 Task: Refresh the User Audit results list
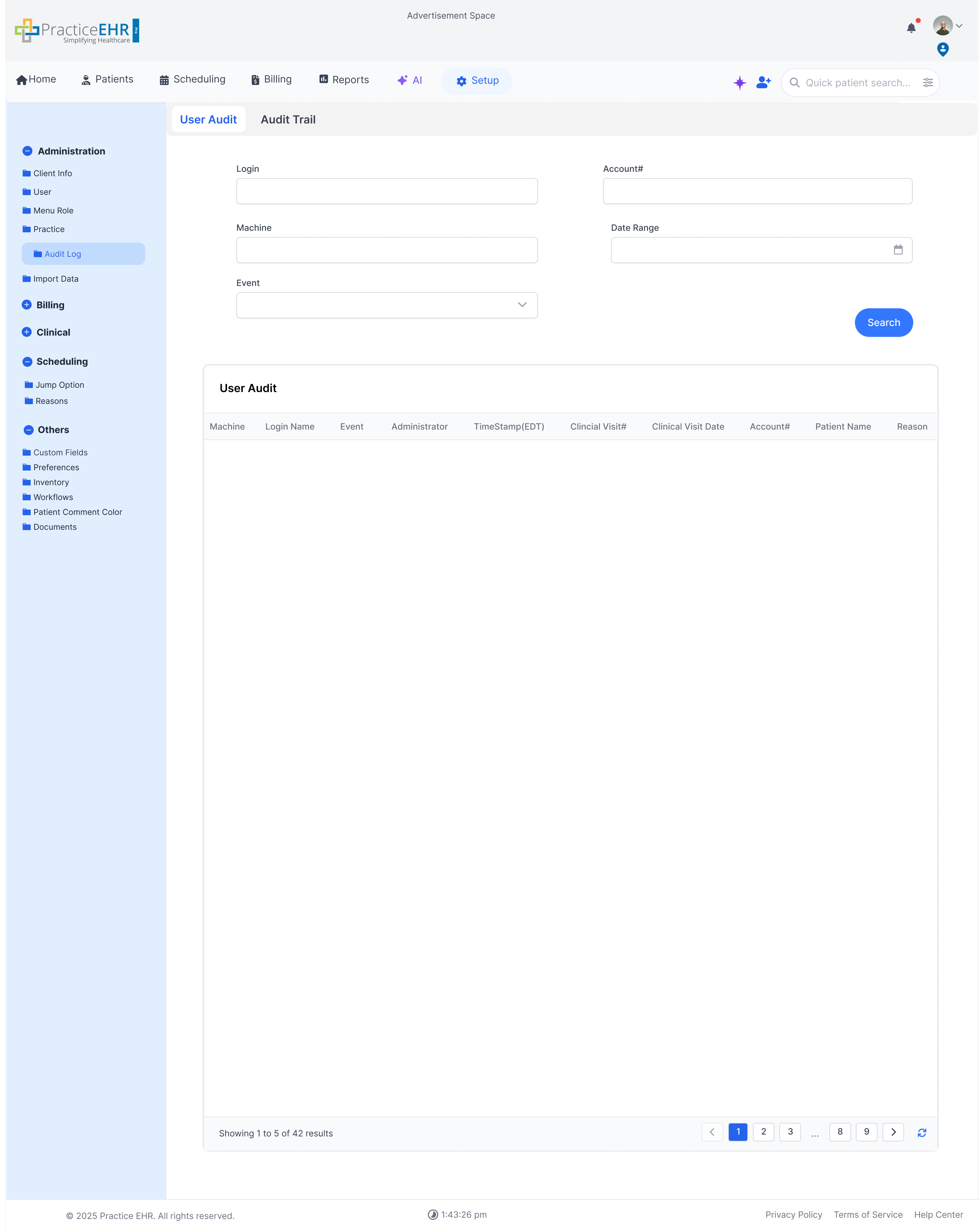click(921, 1132)
